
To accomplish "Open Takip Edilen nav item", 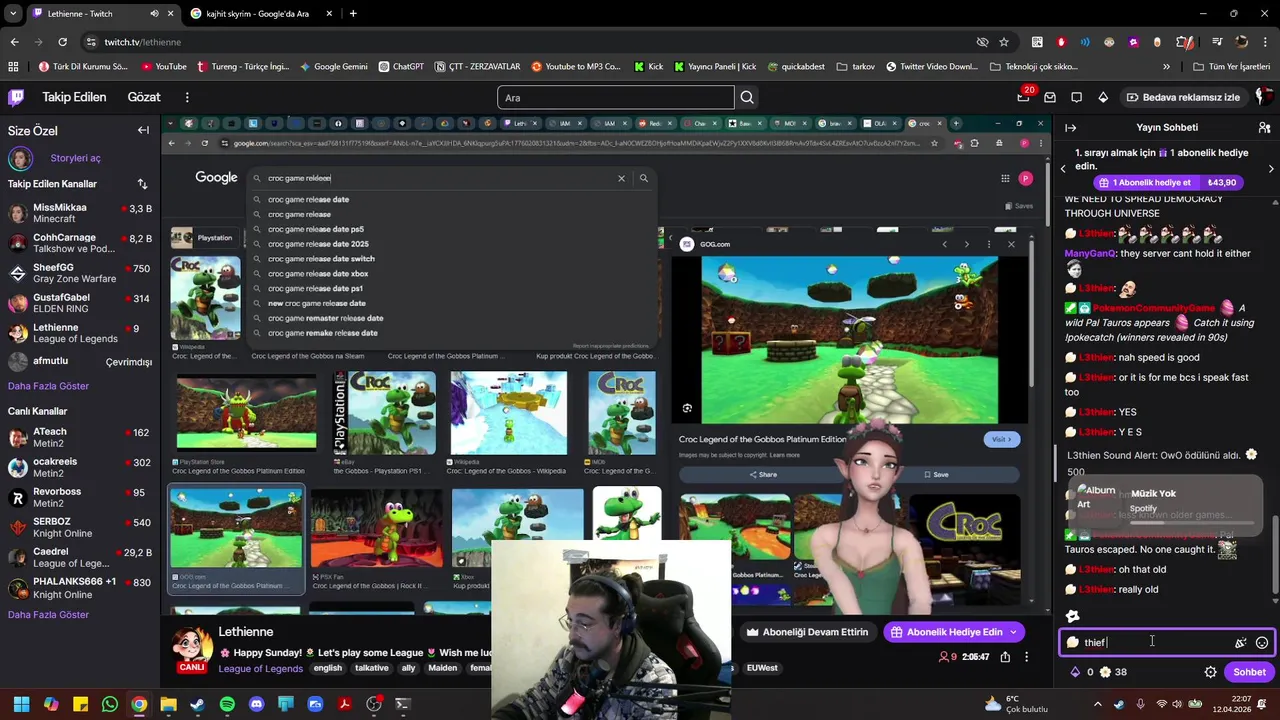I will (x=74, y=97).
